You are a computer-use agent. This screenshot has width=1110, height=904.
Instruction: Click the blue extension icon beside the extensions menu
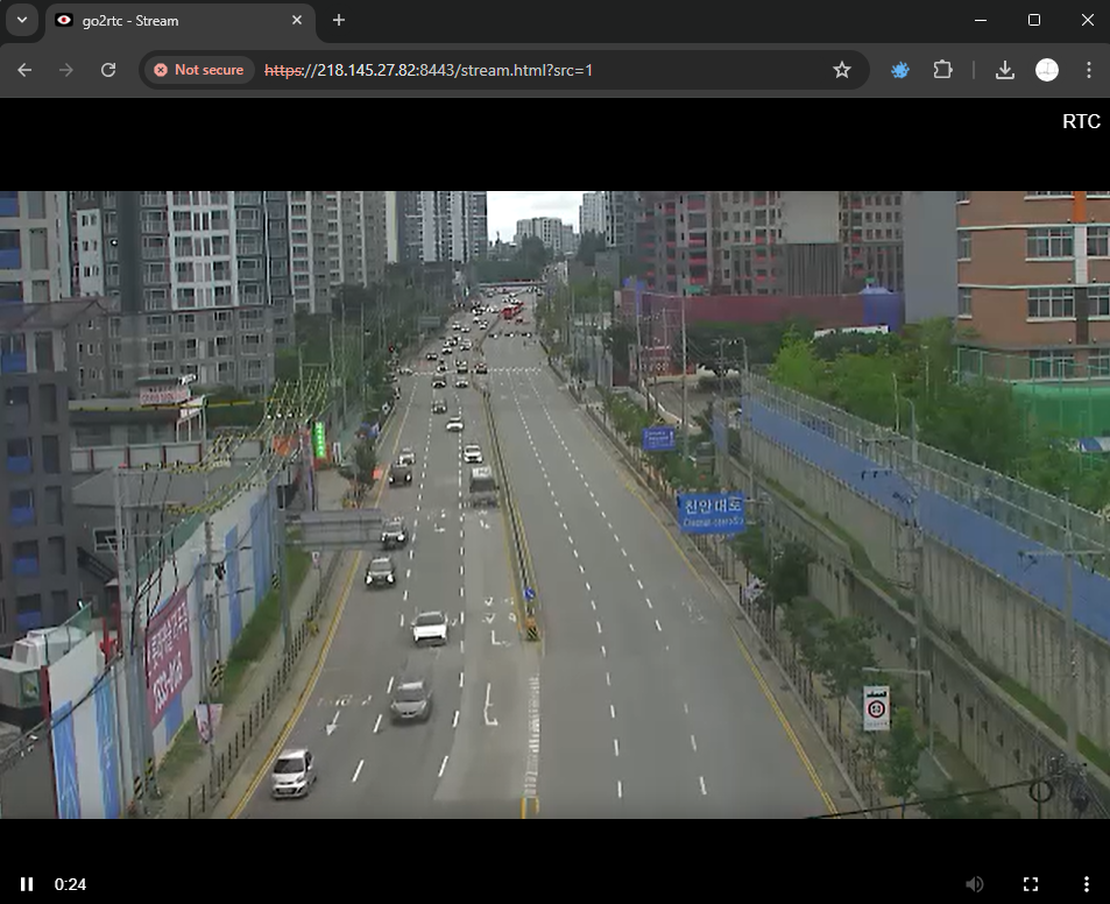point(899,70)
